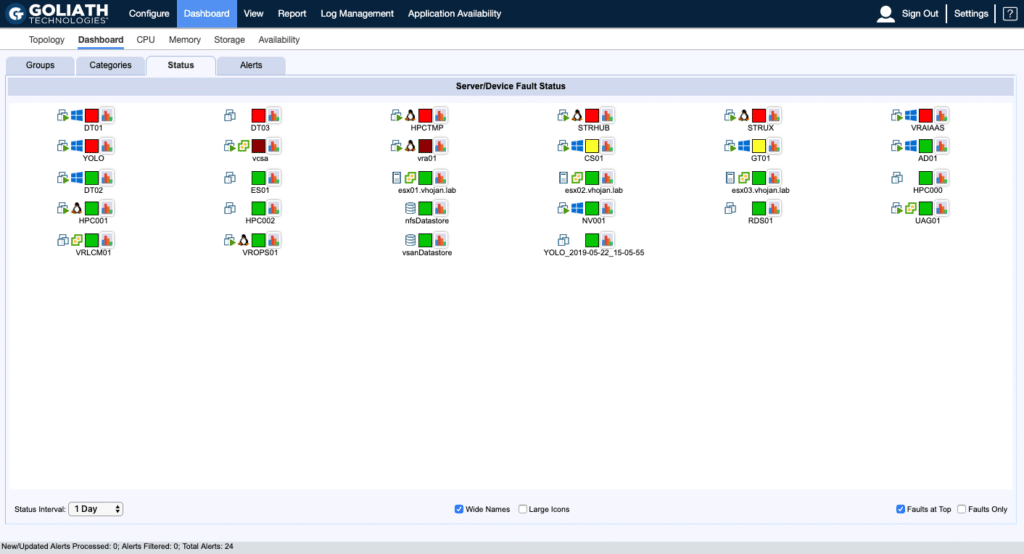Click the VM icon for YOLO_2019-05-22_15-05-55
1024x554 pixels.
(x=563, y=240)
